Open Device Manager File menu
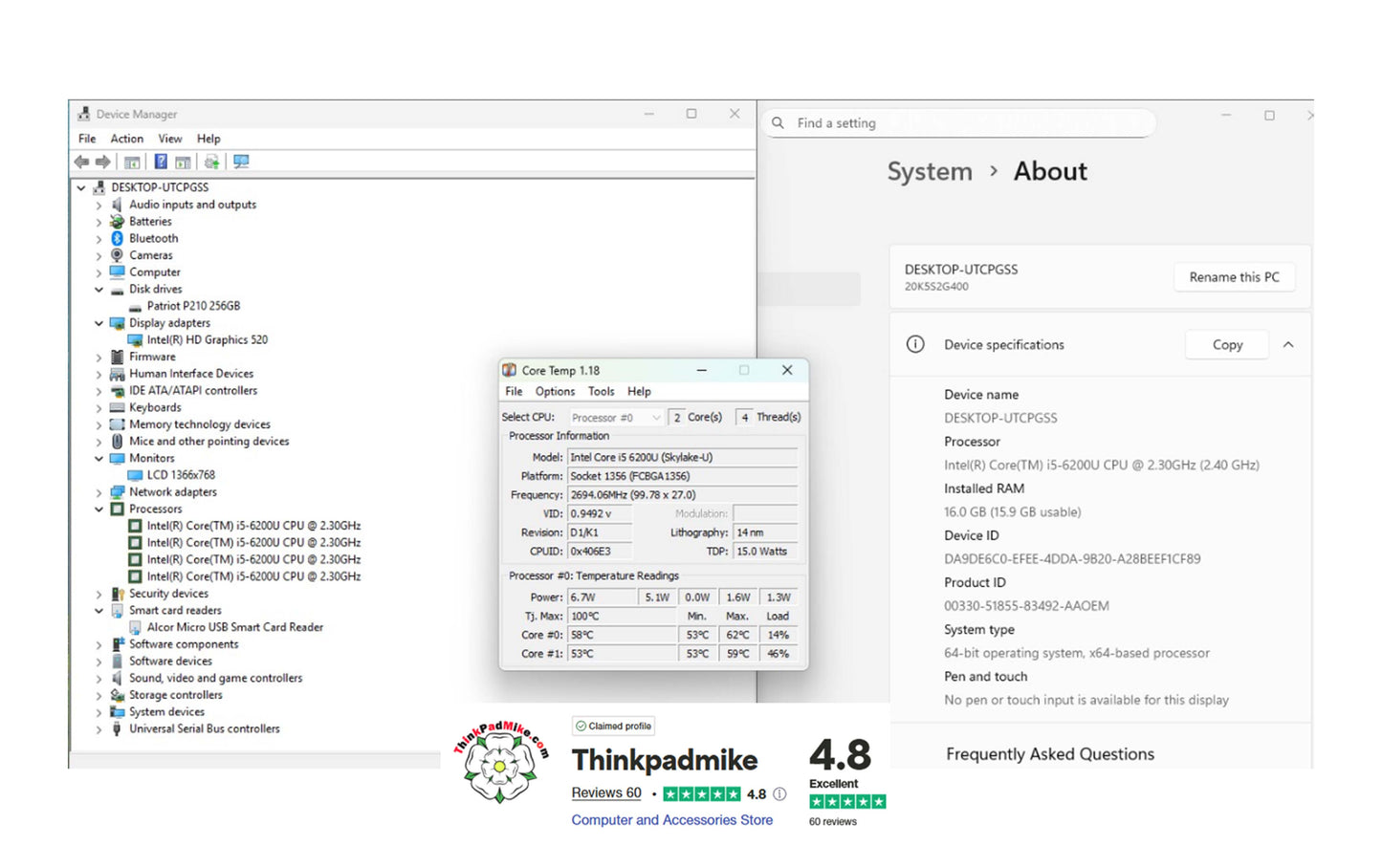1382x868 pixels. point(87,139)
